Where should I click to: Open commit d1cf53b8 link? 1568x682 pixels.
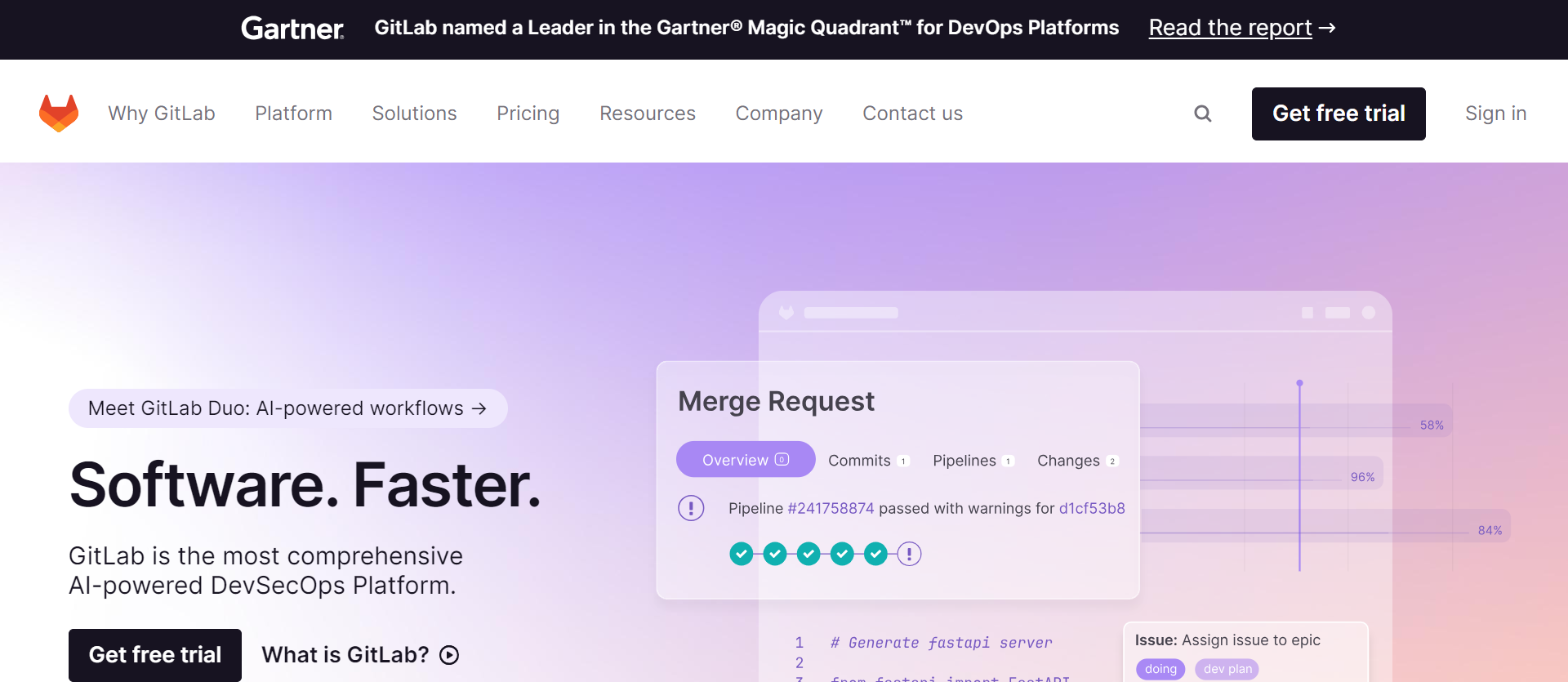[x=1092, y=508]
